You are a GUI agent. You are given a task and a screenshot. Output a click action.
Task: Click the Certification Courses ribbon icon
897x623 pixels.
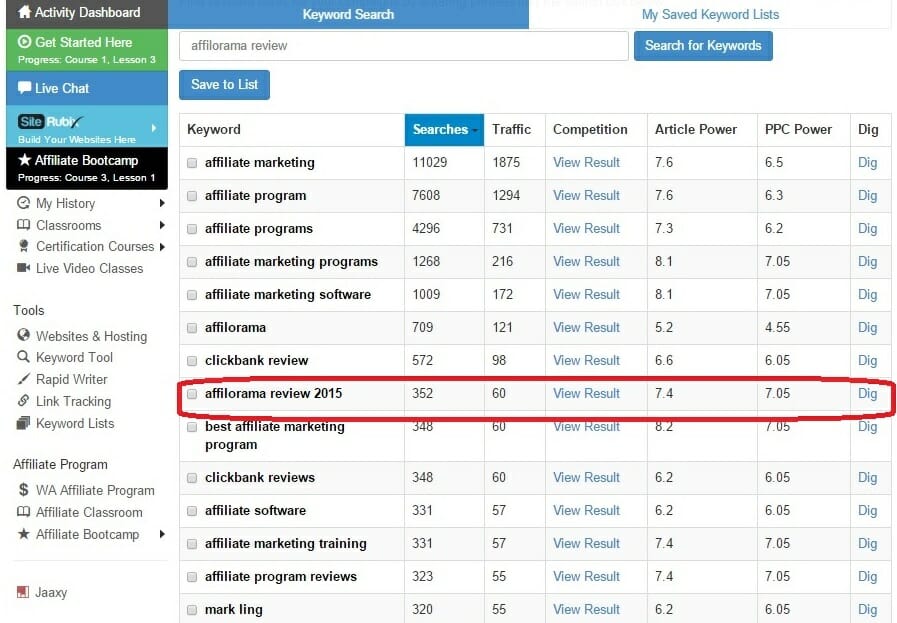[23, 246]
